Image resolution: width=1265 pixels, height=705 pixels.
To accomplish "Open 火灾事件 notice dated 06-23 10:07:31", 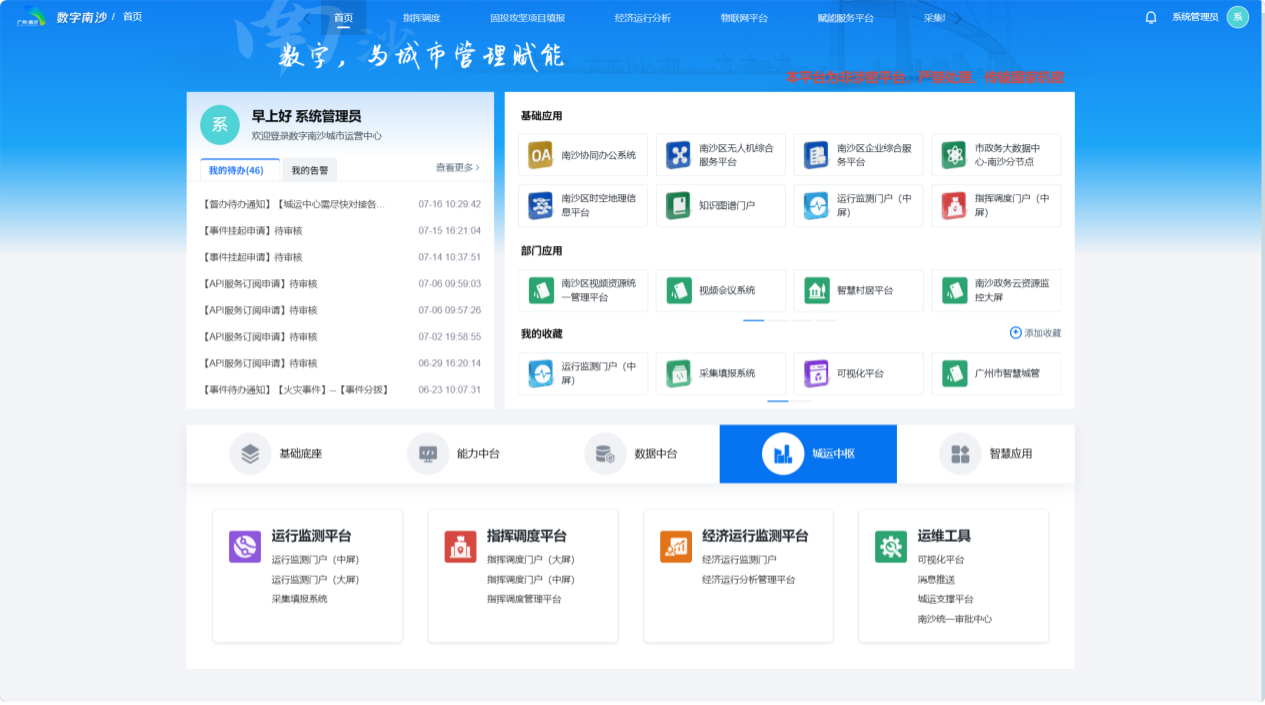I will [x=341, y=390].
